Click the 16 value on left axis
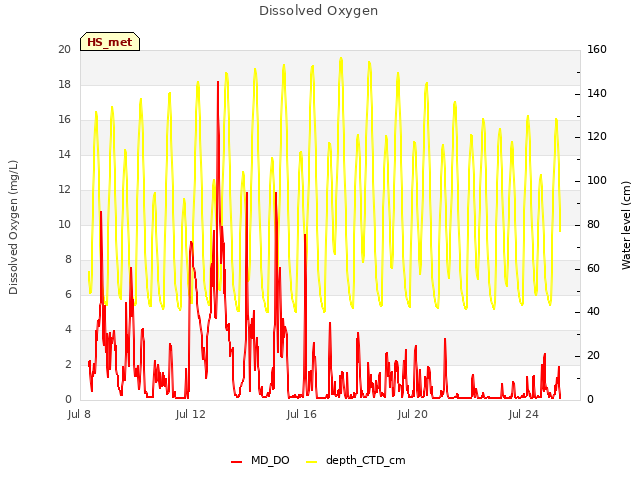Screen dimensions: 640x480 (64, 120)
